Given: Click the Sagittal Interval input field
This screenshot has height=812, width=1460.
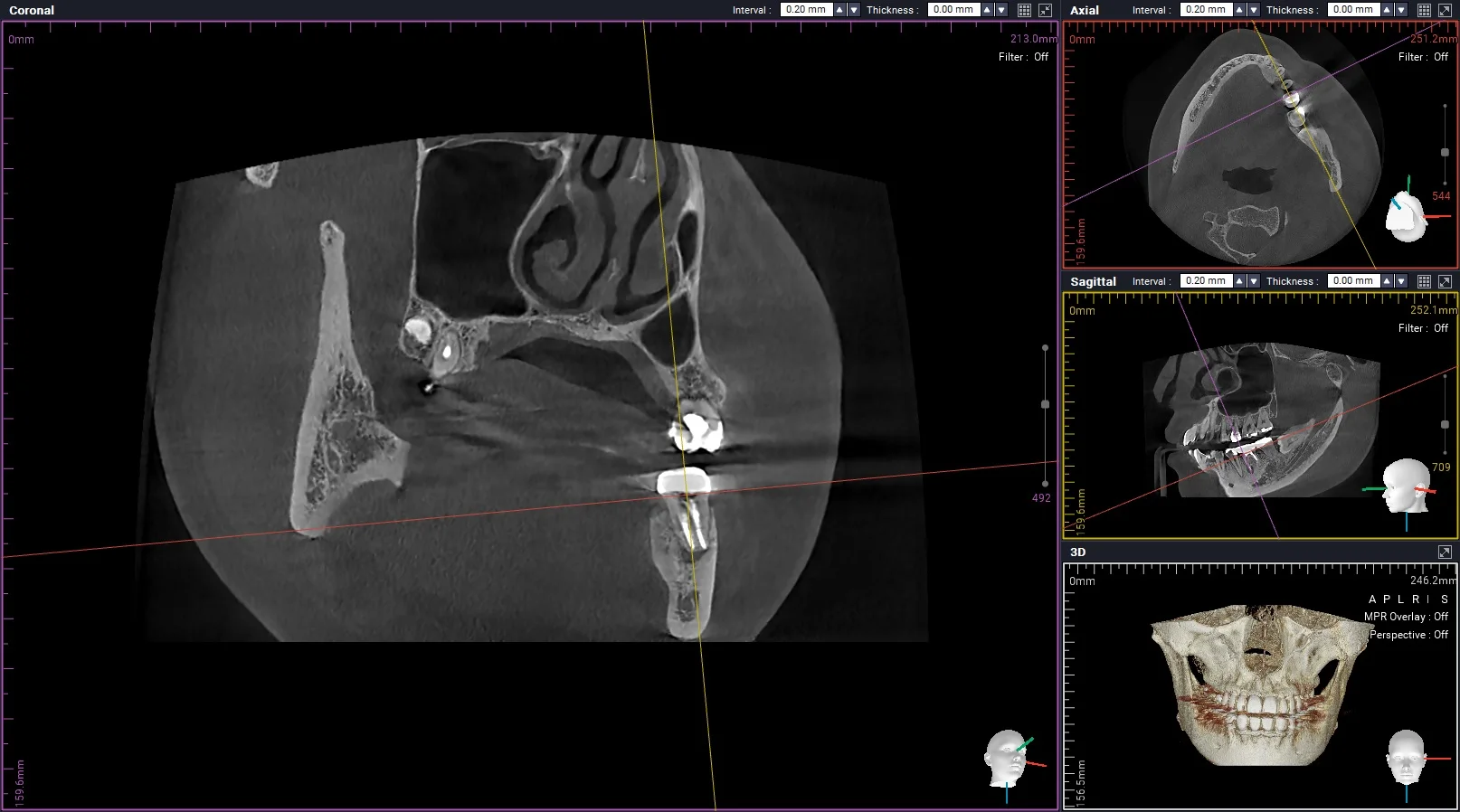Looking at the screenshot, I should pos(1206,281).
